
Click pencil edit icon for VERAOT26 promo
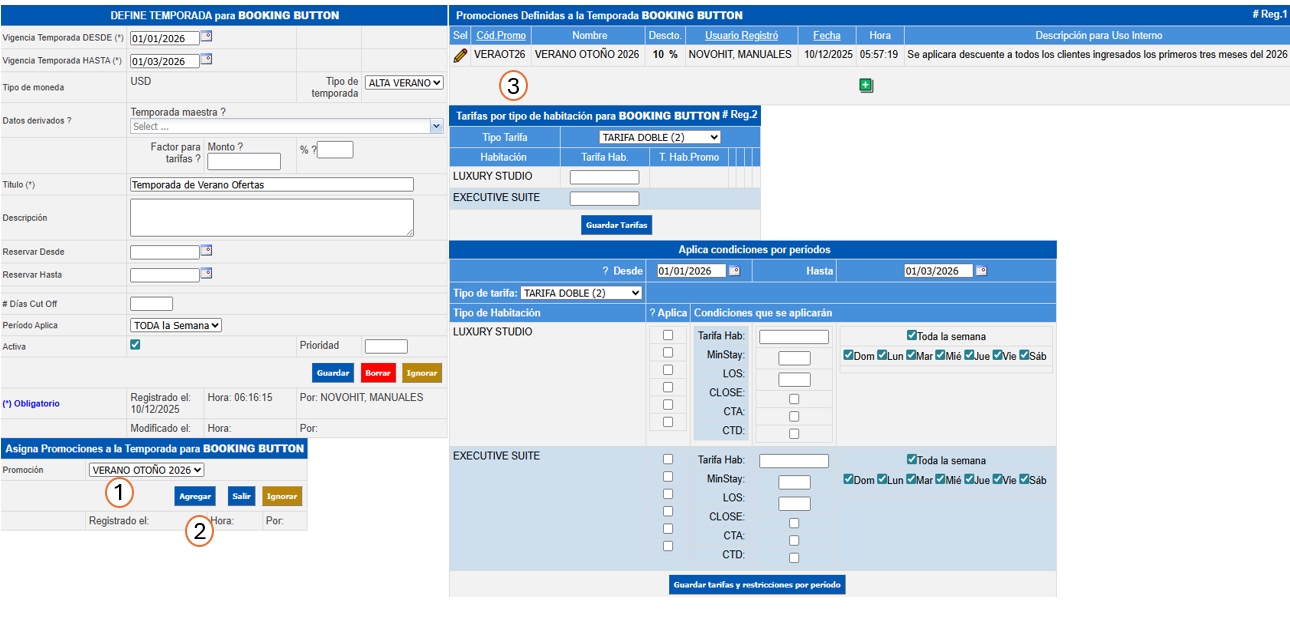[x=460, y=55]
